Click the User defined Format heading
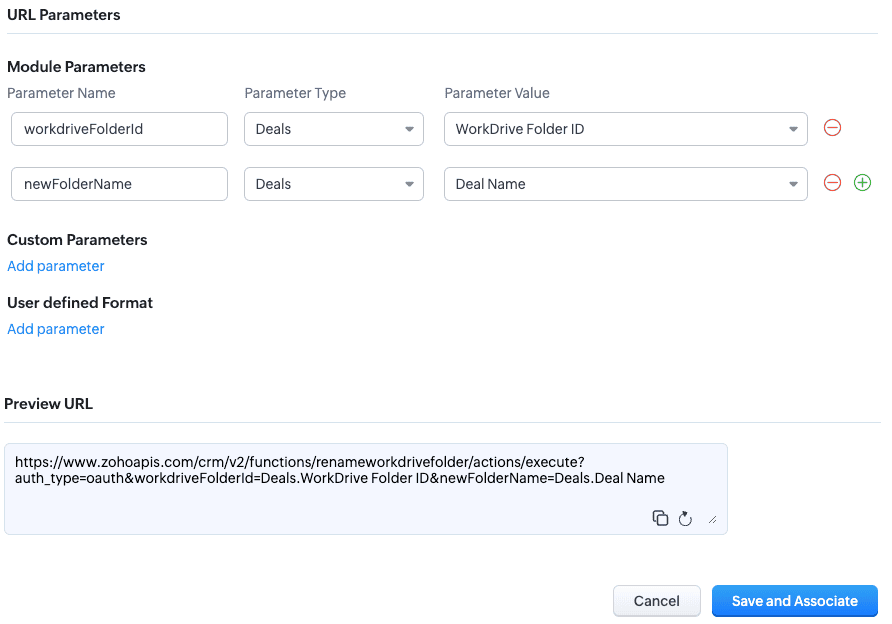Screen dimensions: 892x624 pyautogui.click(x=80, y=303)
